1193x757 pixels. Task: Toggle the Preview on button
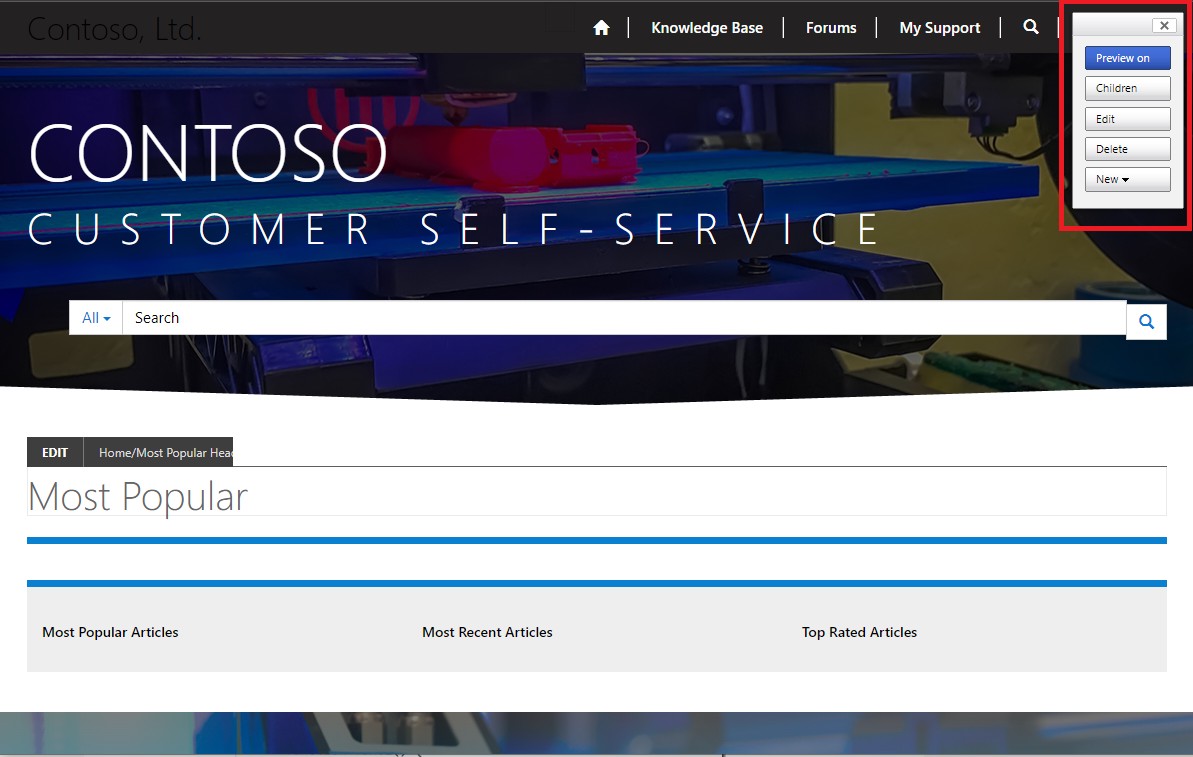tap(1128, 58)
